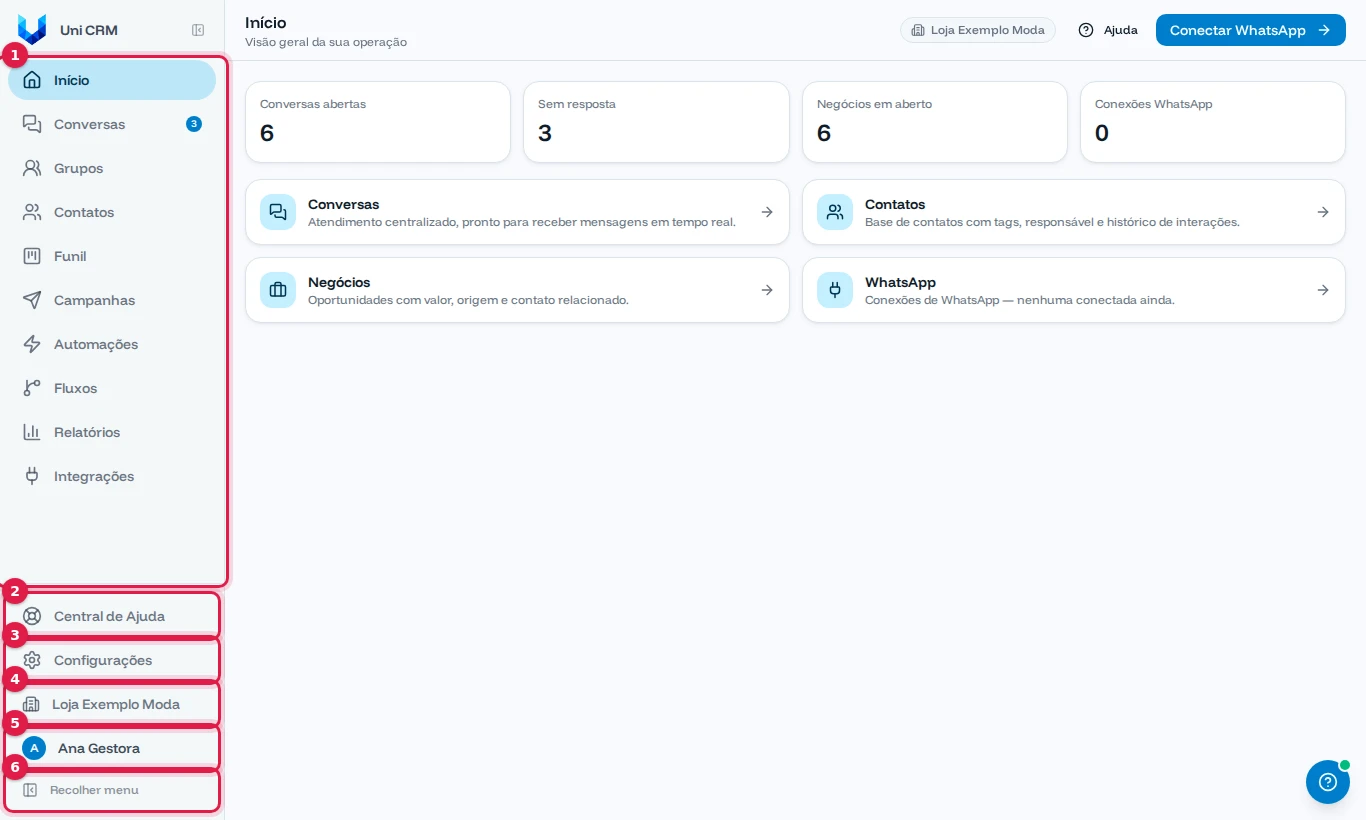
Task: Click 'Visão geral da sua operação' subtitle
Action: pyautogui.click(x=326, y=42)
